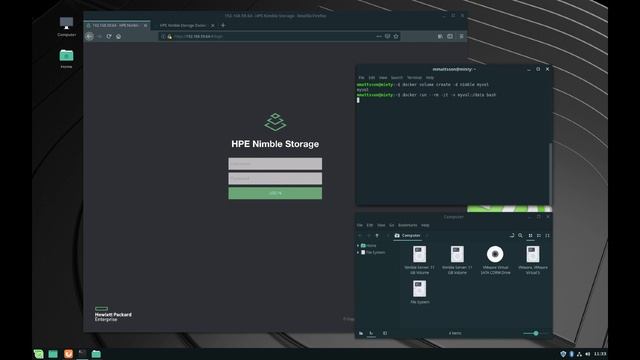Select the VMware Virtual SATA CDRW Drive

[495, 260]
